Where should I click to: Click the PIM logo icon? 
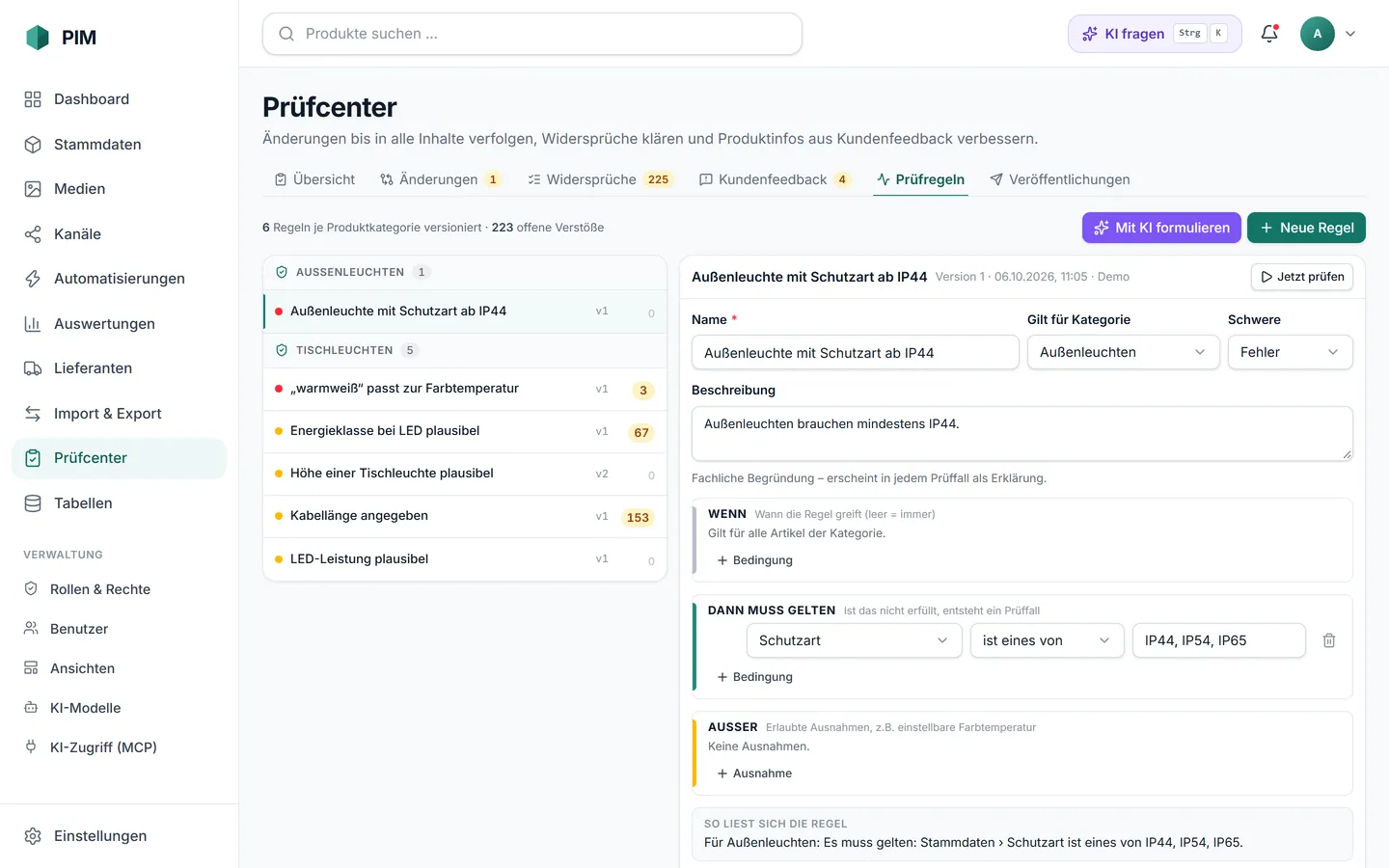click(37, 38)
